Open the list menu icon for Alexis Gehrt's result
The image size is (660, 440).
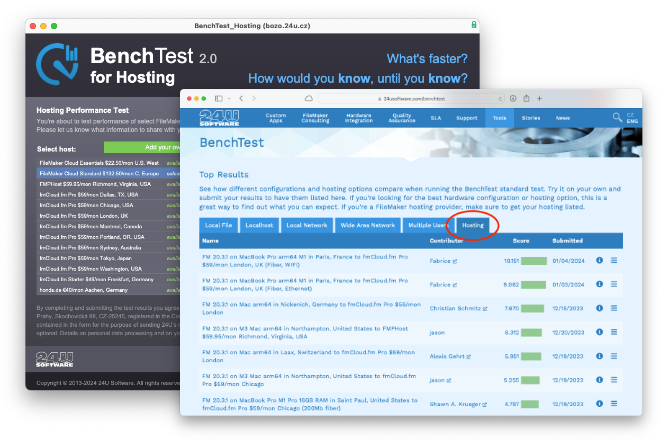(x=614, y=356)
